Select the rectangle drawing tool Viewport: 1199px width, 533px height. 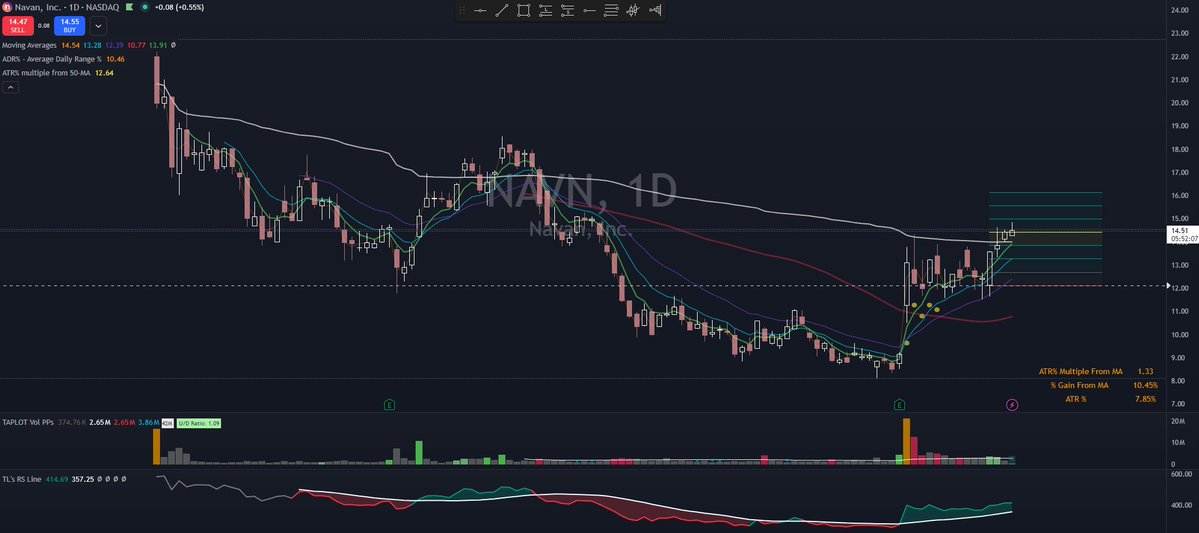pyautogui.click(x=524, y=11)
